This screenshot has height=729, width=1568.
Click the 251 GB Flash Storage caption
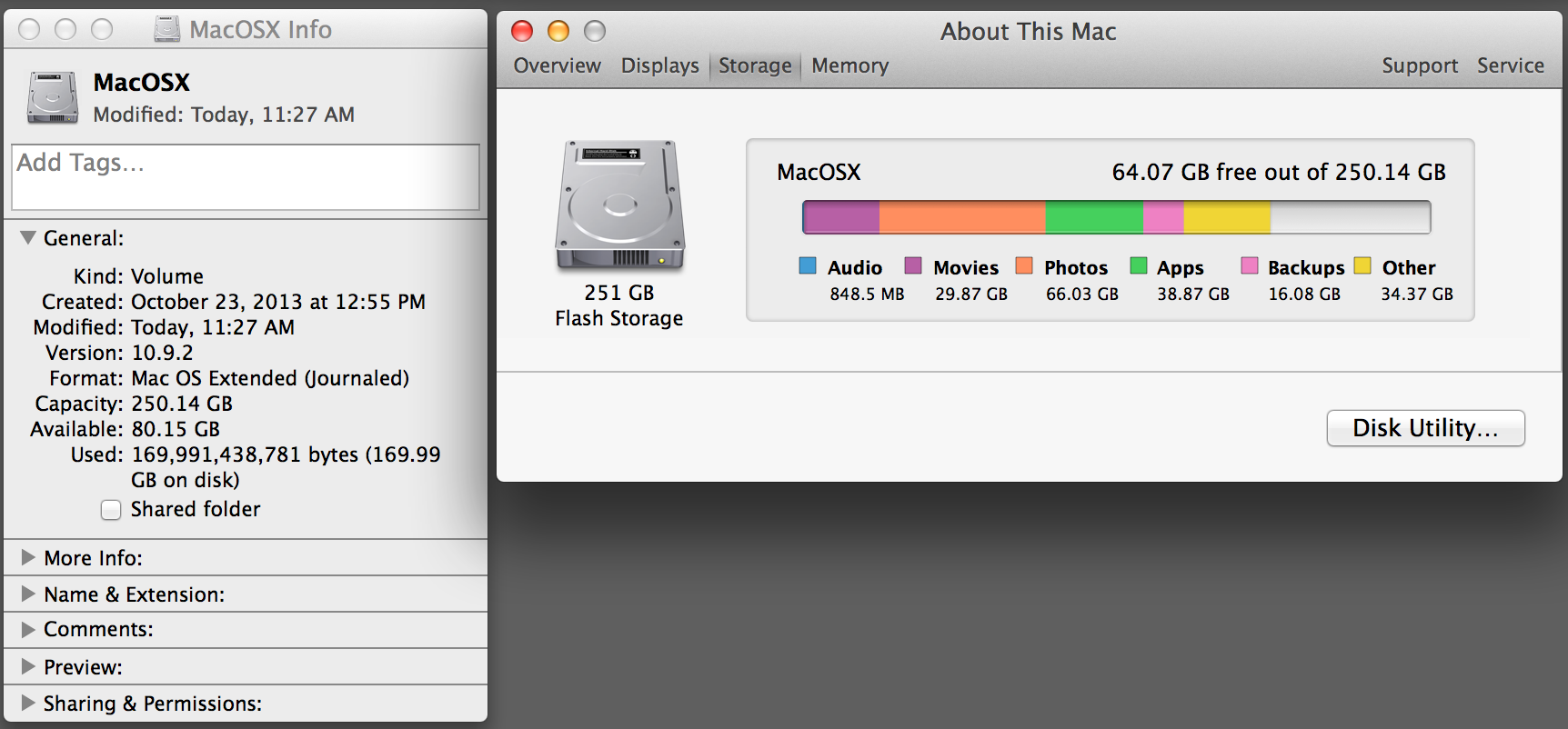click(619, 305)
